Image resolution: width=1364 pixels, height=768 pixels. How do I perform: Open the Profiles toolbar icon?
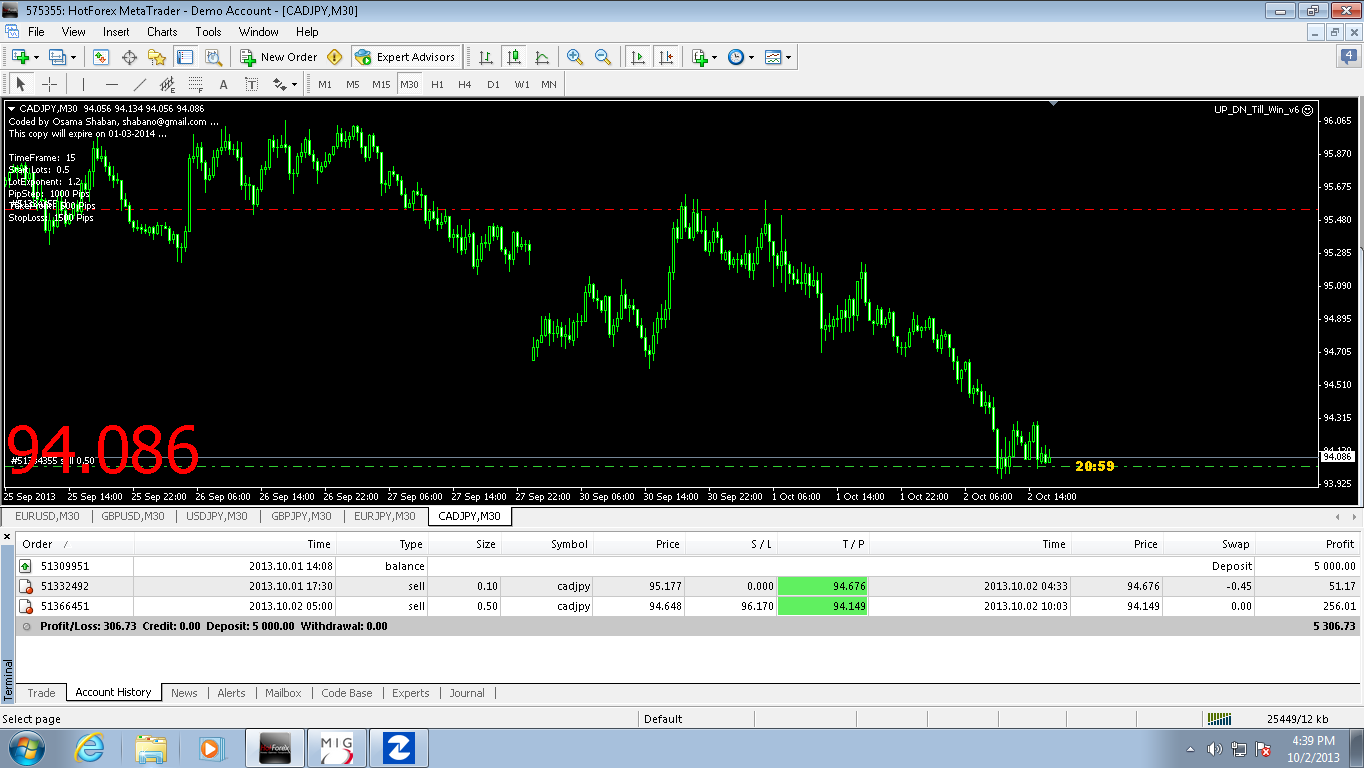click(x=57, y=57)
